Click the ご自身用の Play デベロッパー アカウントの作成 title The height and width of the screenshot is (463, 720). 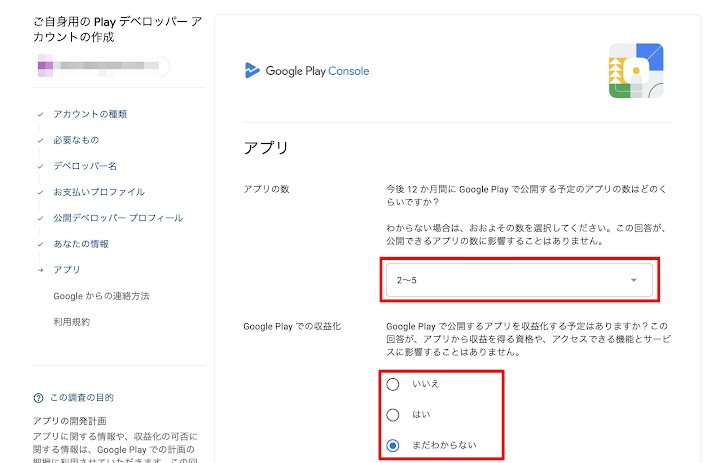118,29
